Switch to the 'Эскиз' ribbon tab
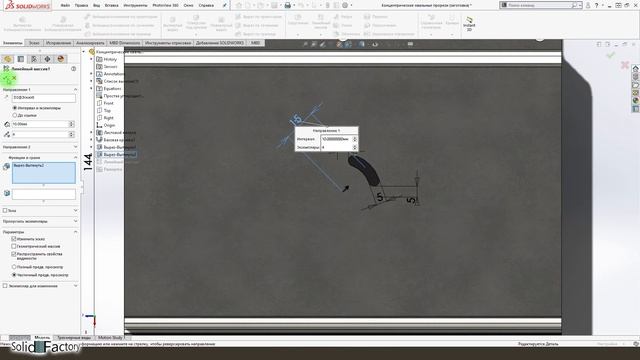The width and height of the screenshot is (640, 360). [x=34, y=42]
